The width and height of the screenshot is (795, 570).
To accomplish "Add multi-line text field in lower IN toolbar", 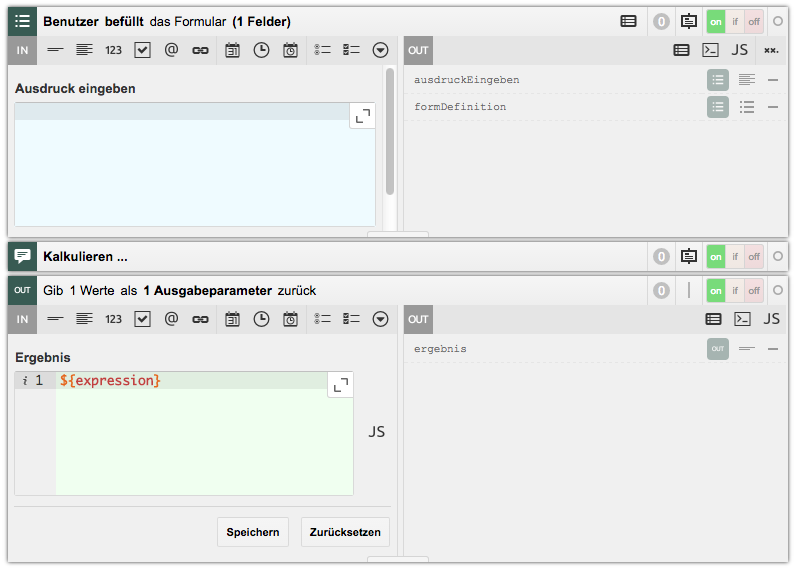I will click(x=84, y=319).
